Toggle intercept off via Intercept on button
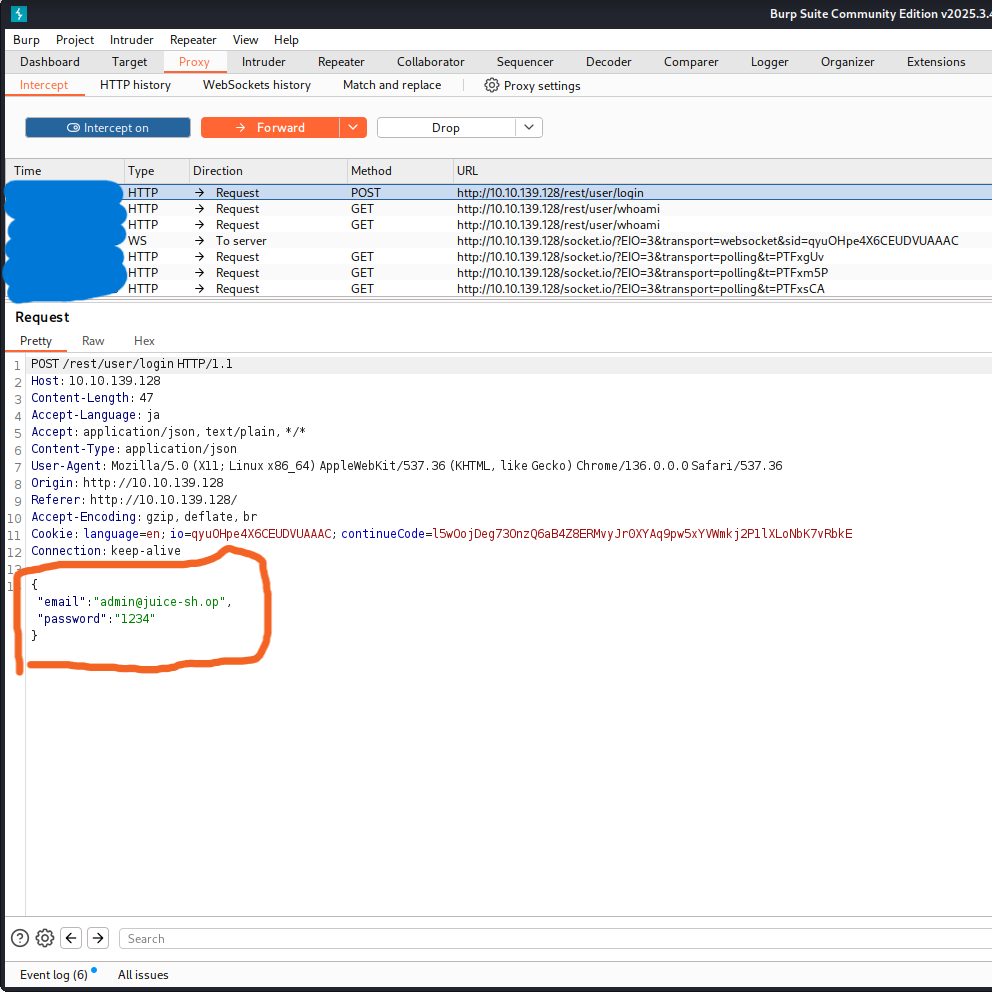 click(107, 127)
